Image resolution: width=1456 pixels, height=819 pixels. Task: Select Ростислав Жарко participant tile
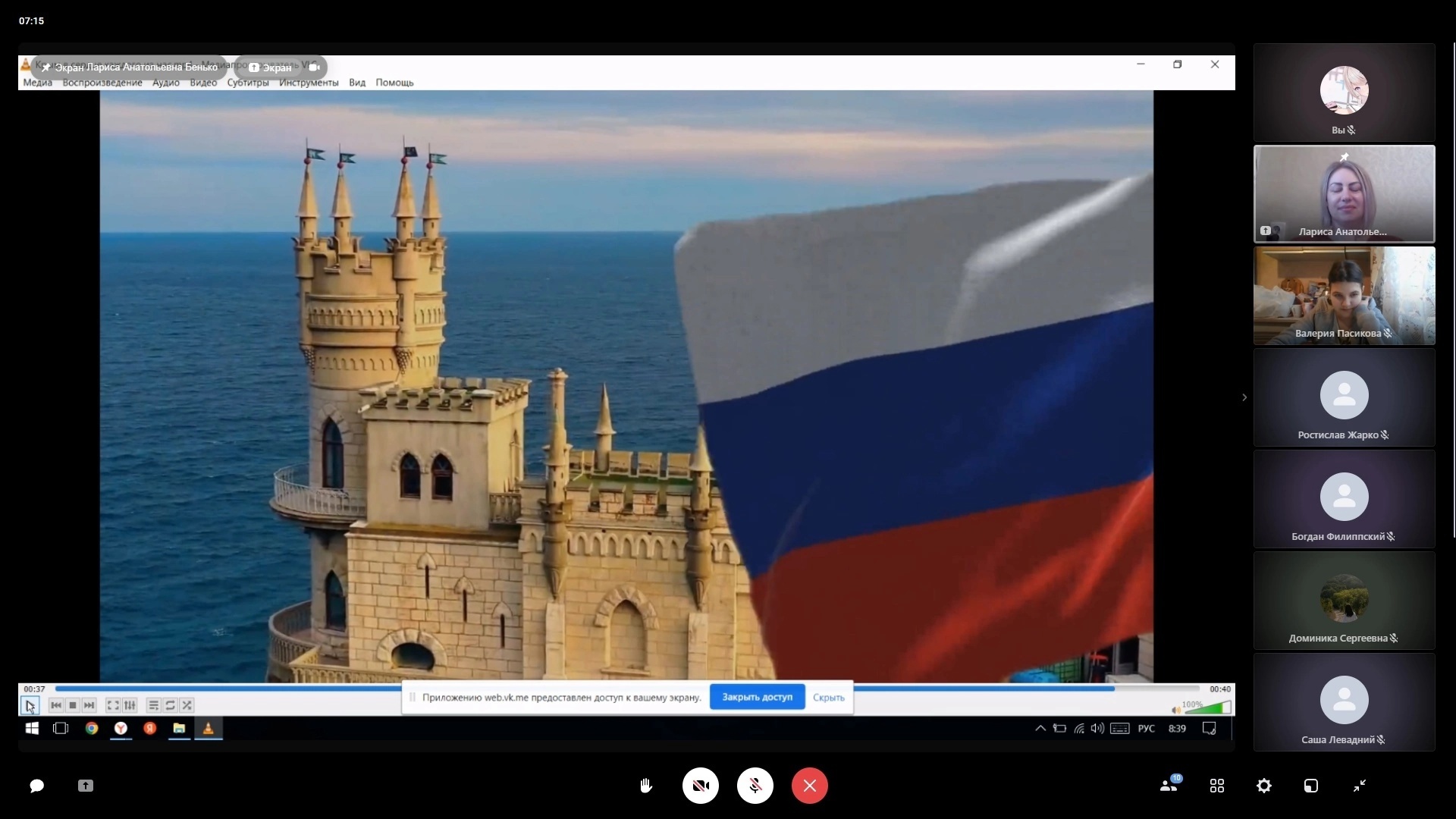[x=1345, y=397]
